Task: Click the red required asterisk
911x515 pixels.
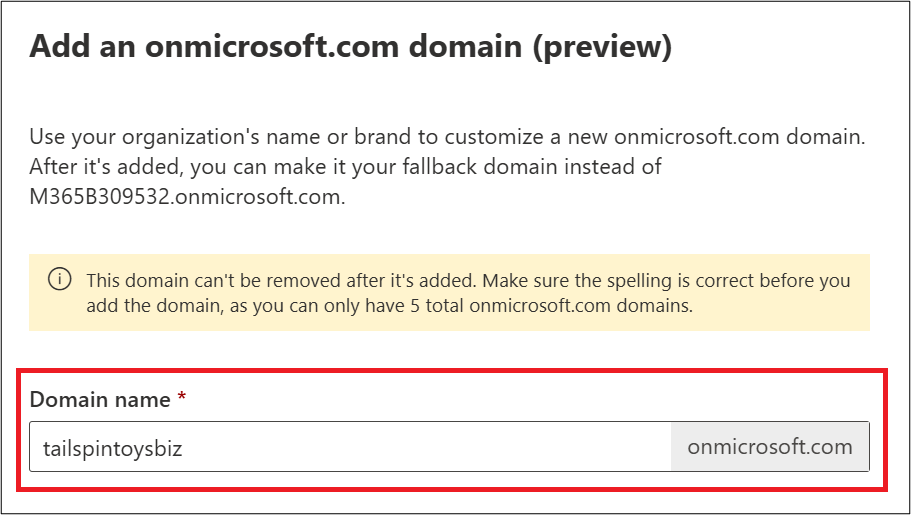Action: (181, 400)
